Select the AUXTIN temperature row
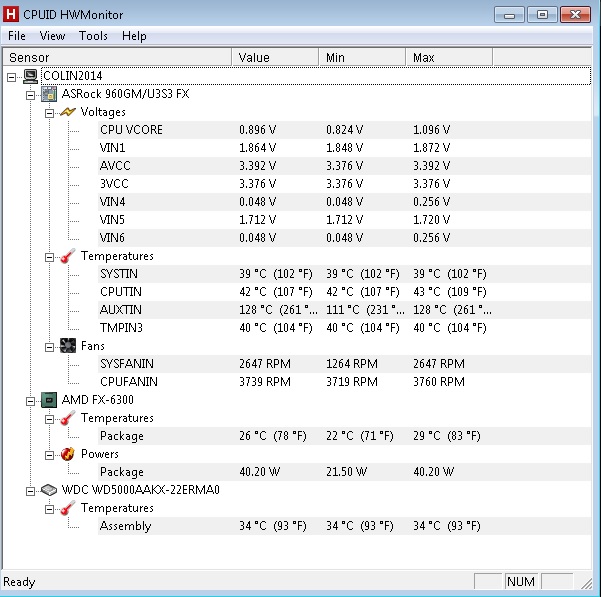Image resolution: width=601 pixels, height=597 pixels. [344, 310]
